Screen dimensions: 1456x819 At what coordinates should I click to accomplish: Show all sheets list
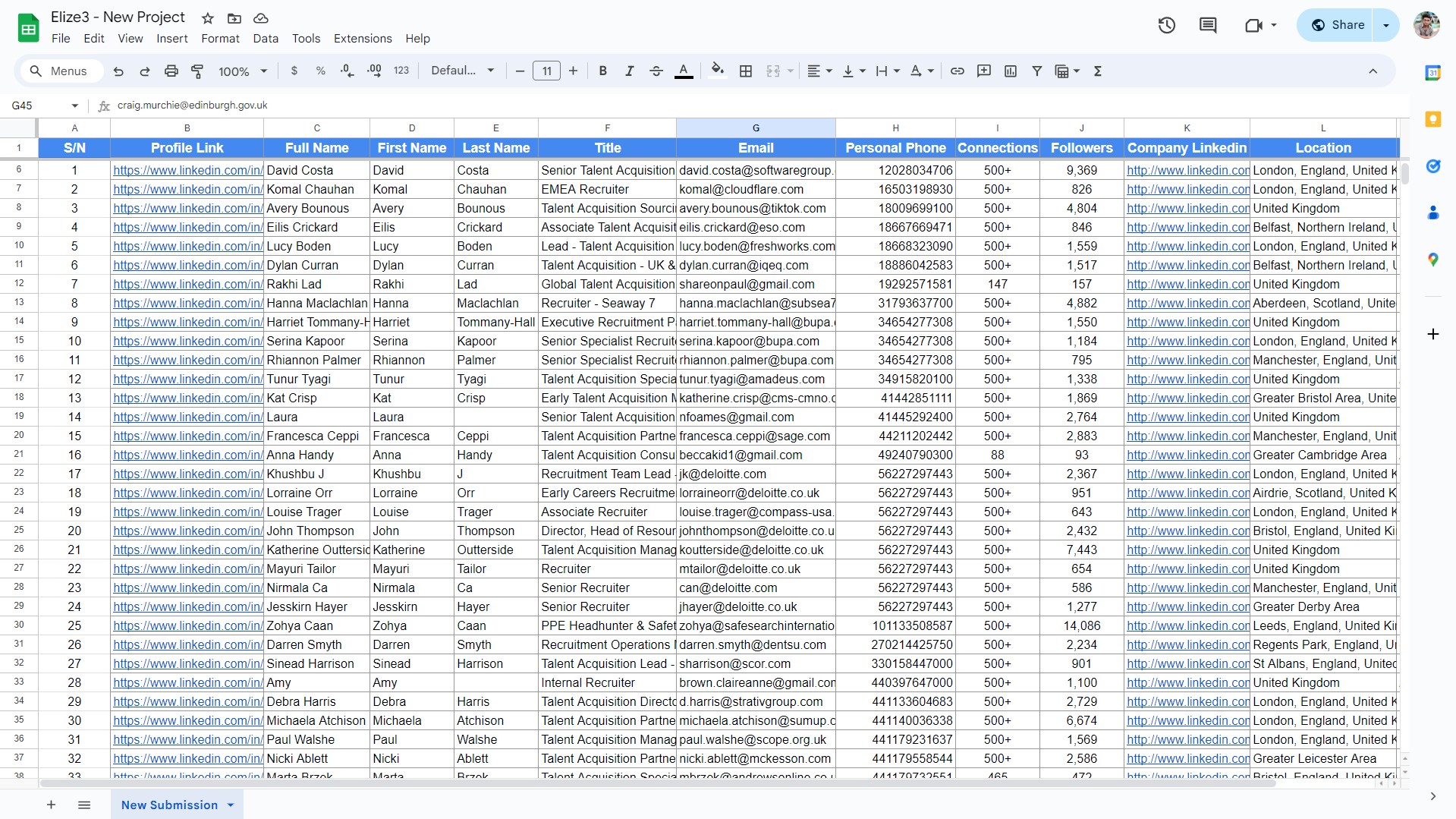[x=84, y=805]
